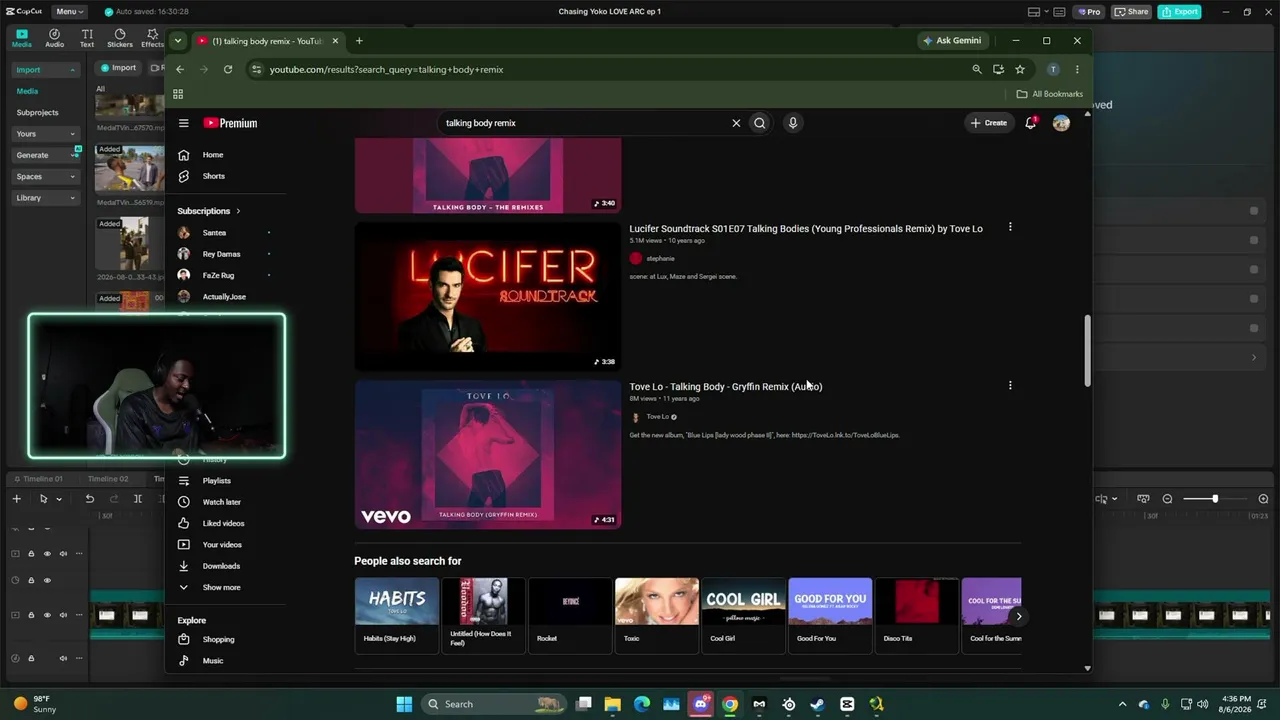
Task: Bookmark this page with the star icon
Action: click(1020, 69)
